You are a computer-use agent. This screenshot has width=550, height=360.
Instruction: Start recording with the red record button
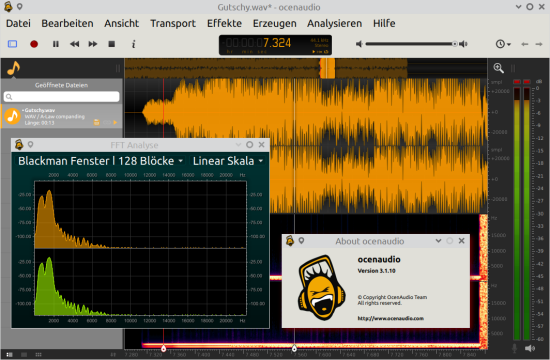(x=34, y=44)
